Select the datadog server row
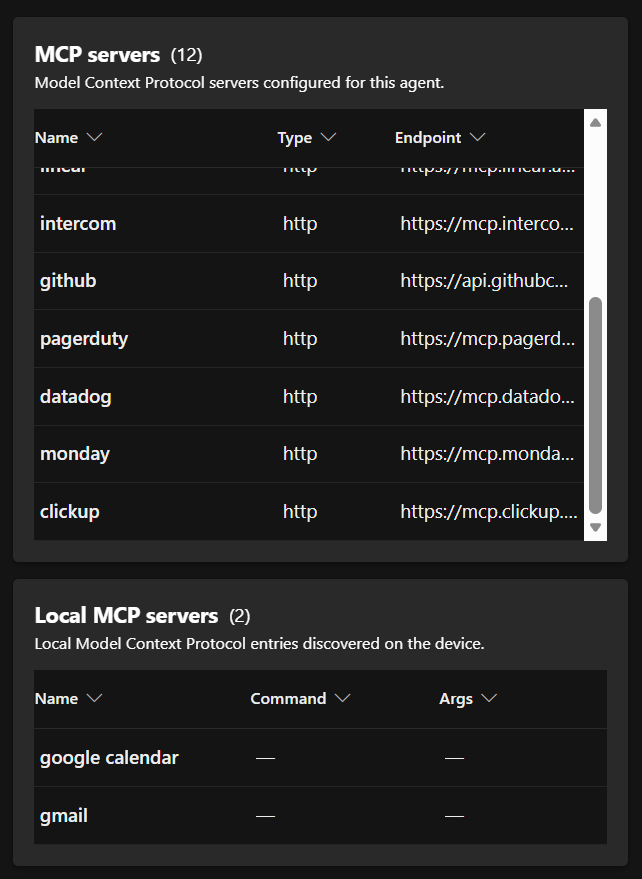 (308, 397)
